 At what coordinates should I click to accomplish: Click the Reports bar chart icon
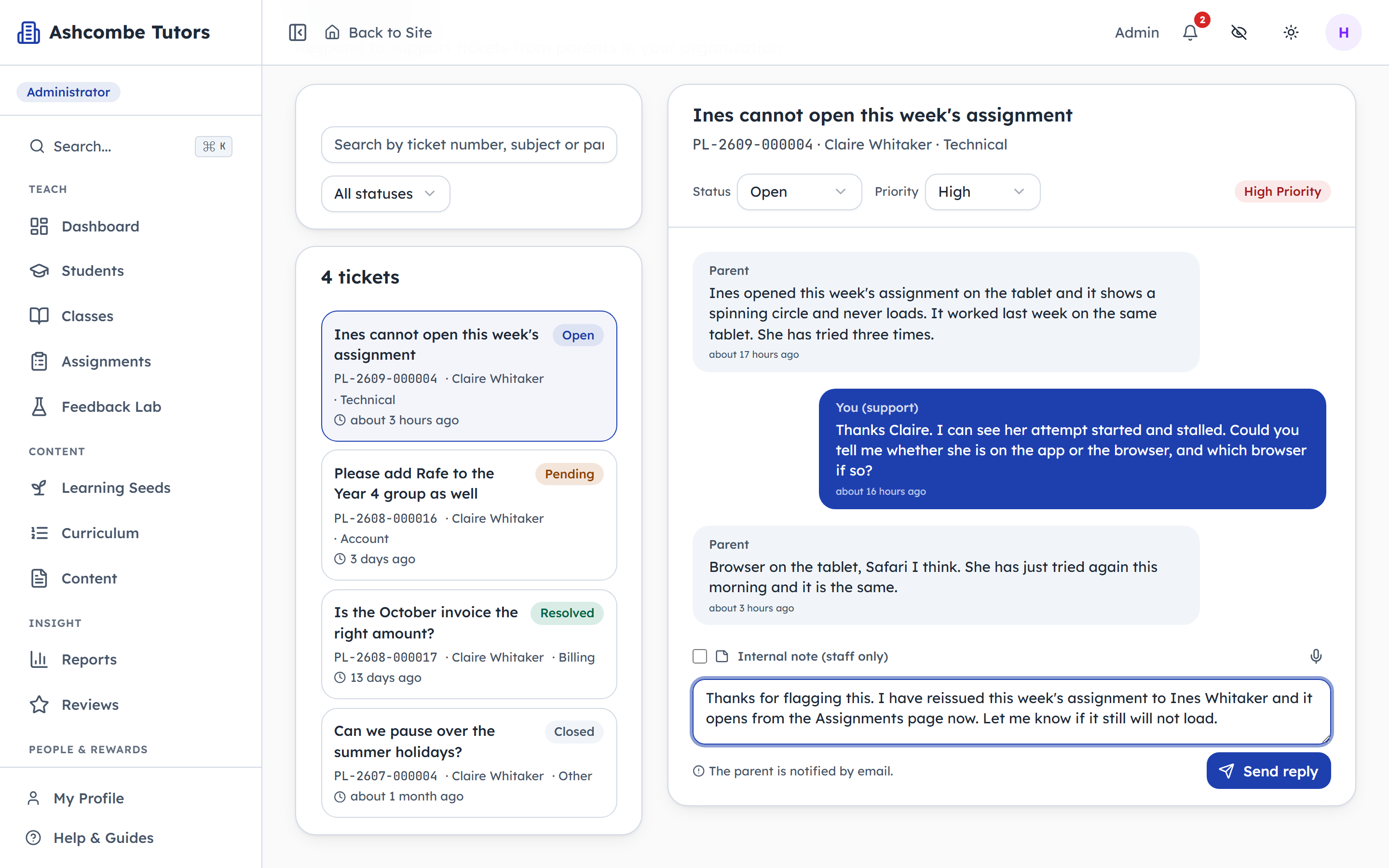click(x=39, y=660)
